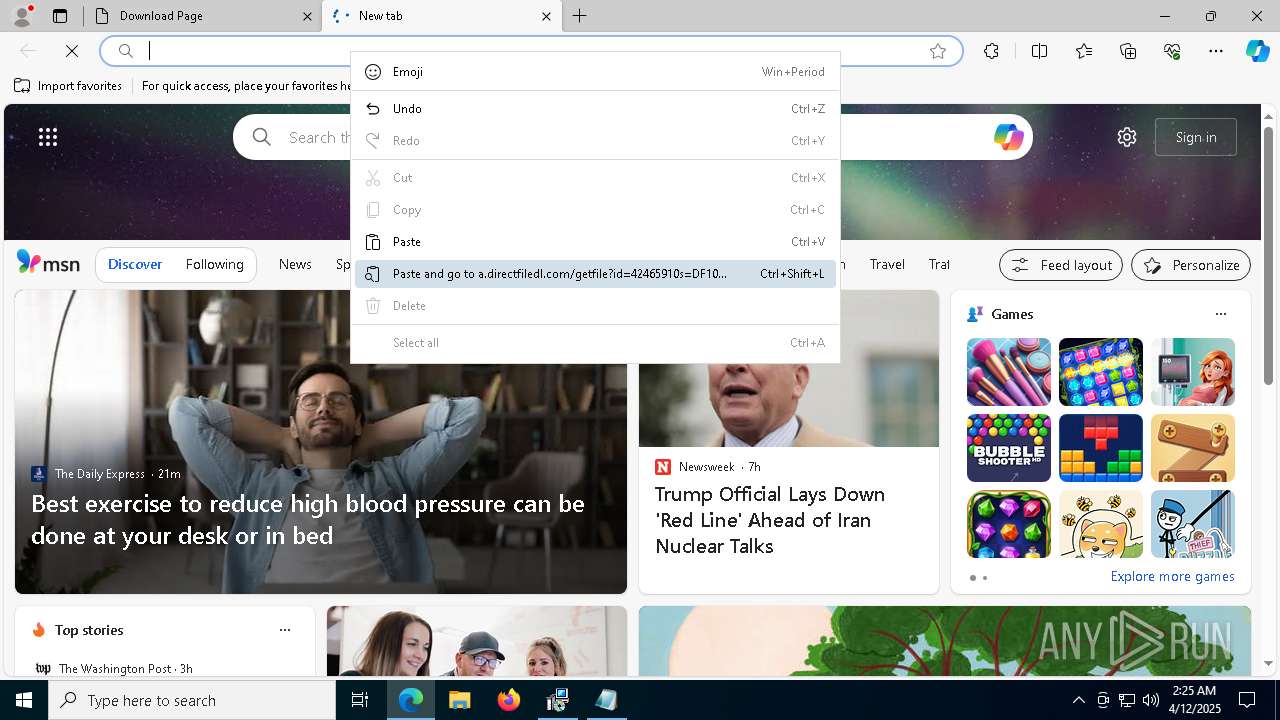
Task: Choose Emoji from the context menu
Action: tap(595, 72)
